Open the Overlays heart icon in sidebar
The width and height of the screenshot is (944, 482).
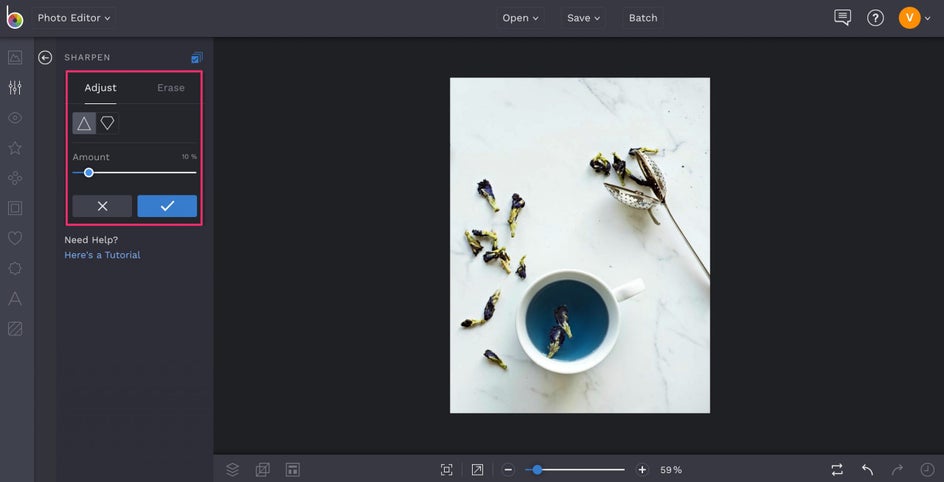tap(15, 238)
